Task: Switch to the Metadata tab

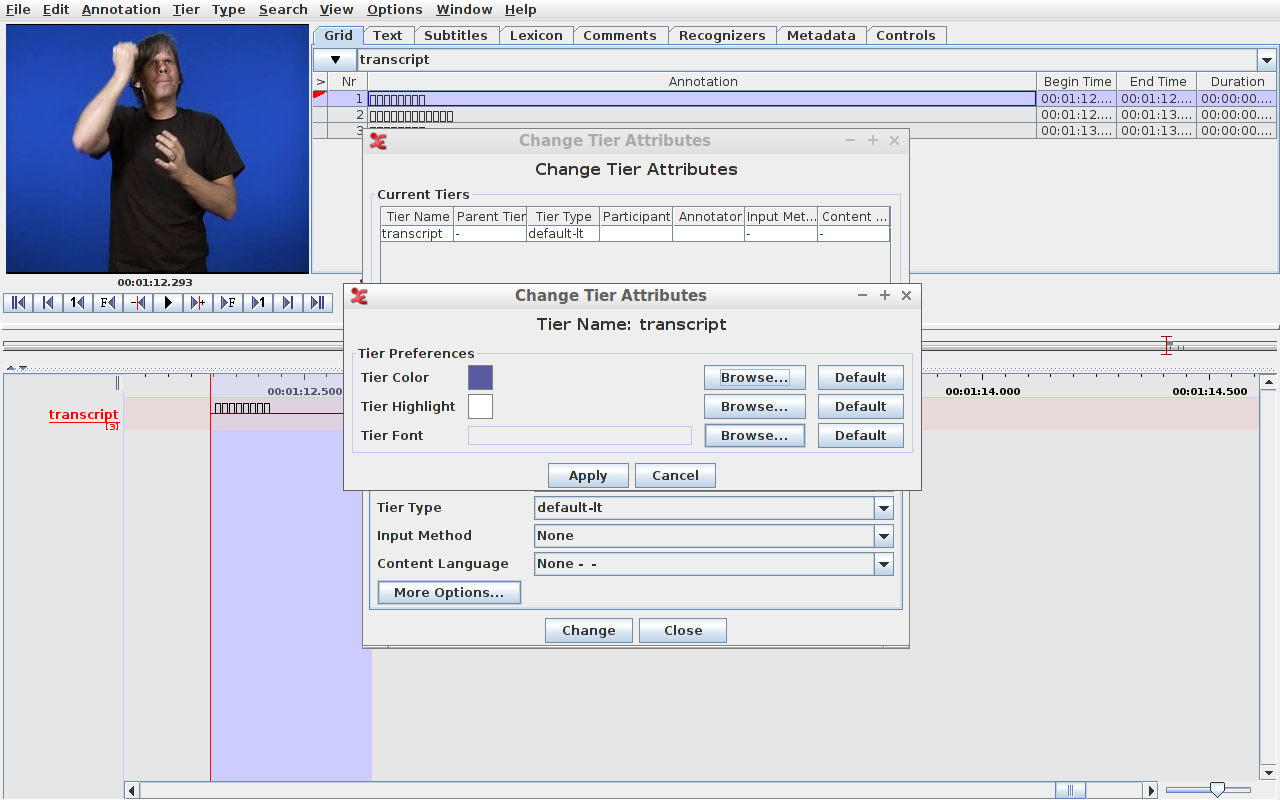Action: pyautogui.click(x=821, y=35)
